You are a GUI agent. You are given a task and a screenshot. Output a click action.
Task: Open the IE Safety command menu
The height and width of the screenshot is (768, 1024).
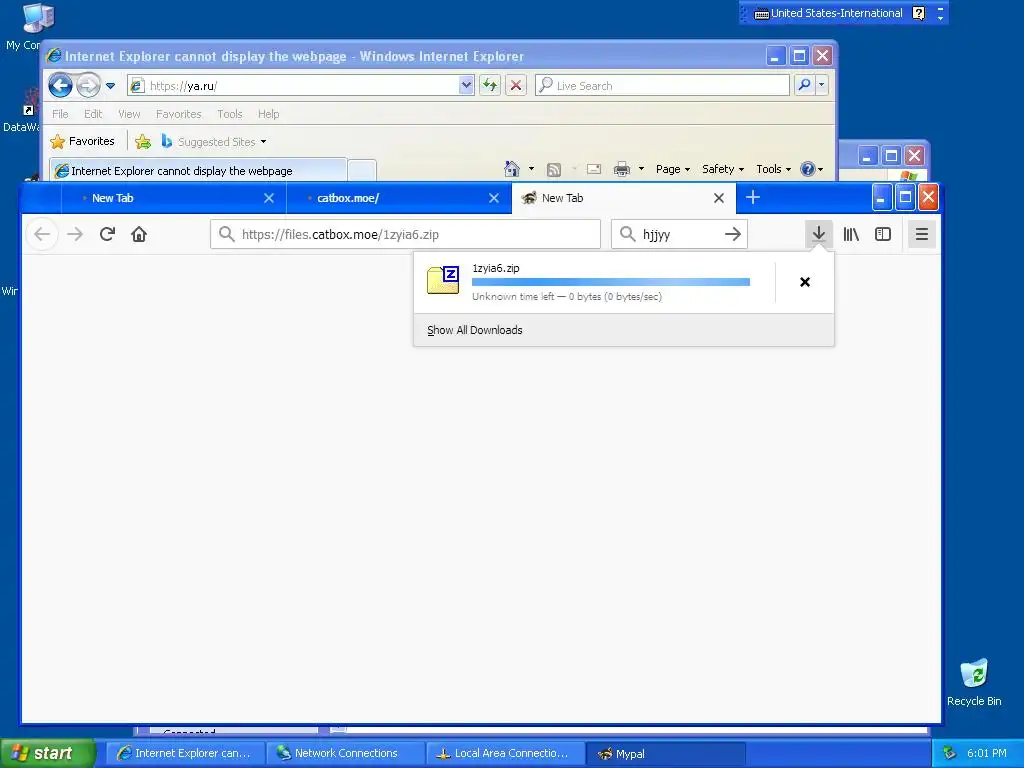click(723, 169)
